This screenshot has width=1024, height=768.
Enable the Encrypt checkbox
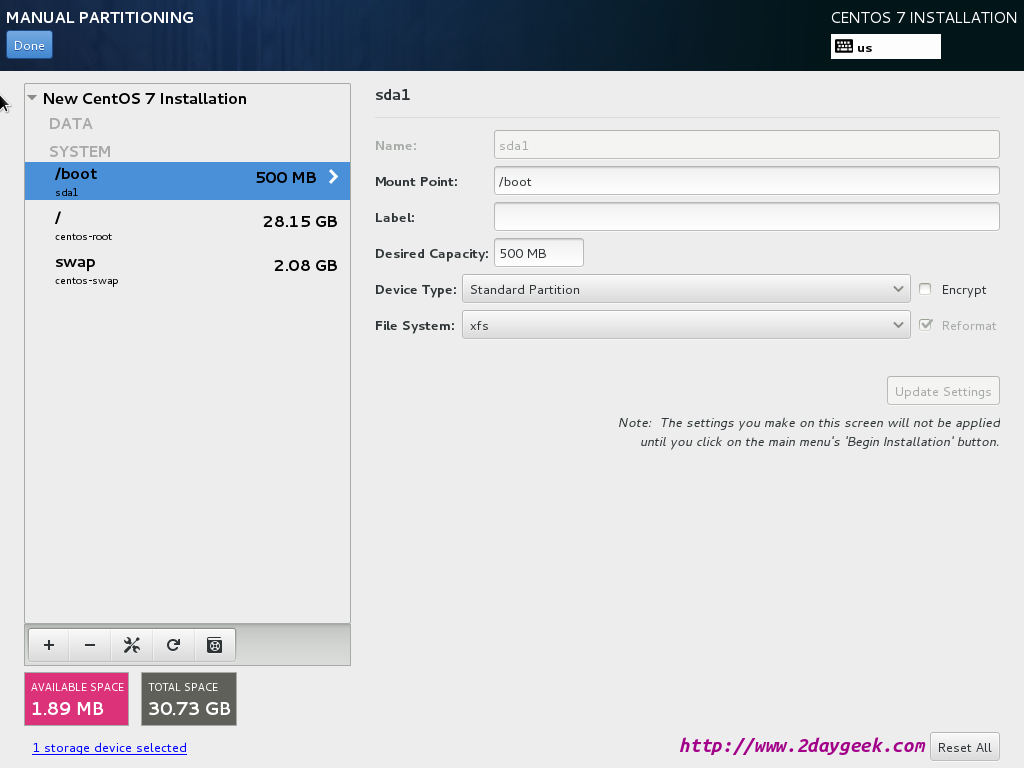(x=925, y=289)
